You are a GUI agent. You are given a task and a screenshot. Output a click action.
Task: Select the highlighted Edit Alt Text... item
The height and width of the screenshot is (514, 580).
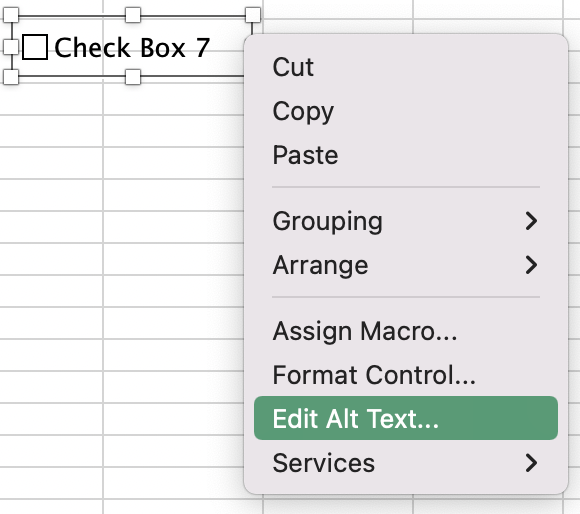(406, 418)
